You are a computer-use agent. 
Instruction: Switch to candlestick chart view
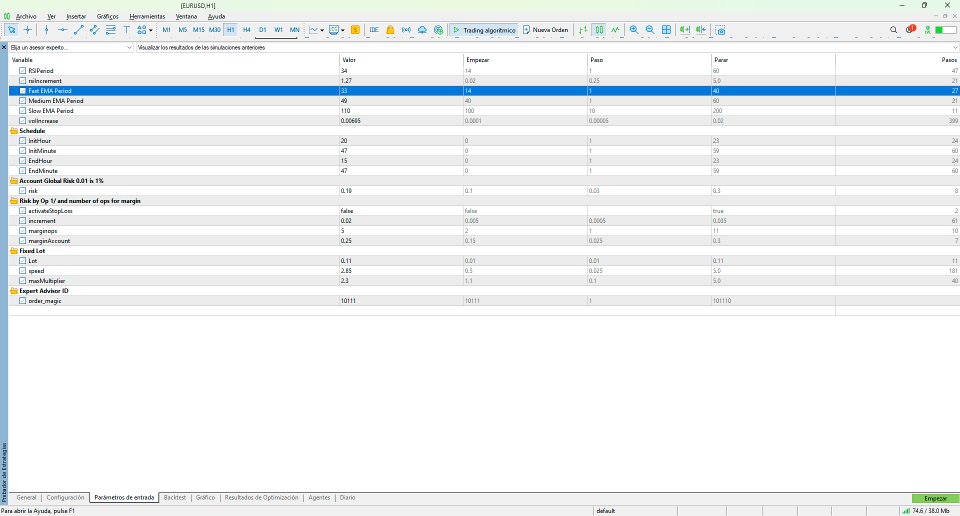tap(599, 29)
